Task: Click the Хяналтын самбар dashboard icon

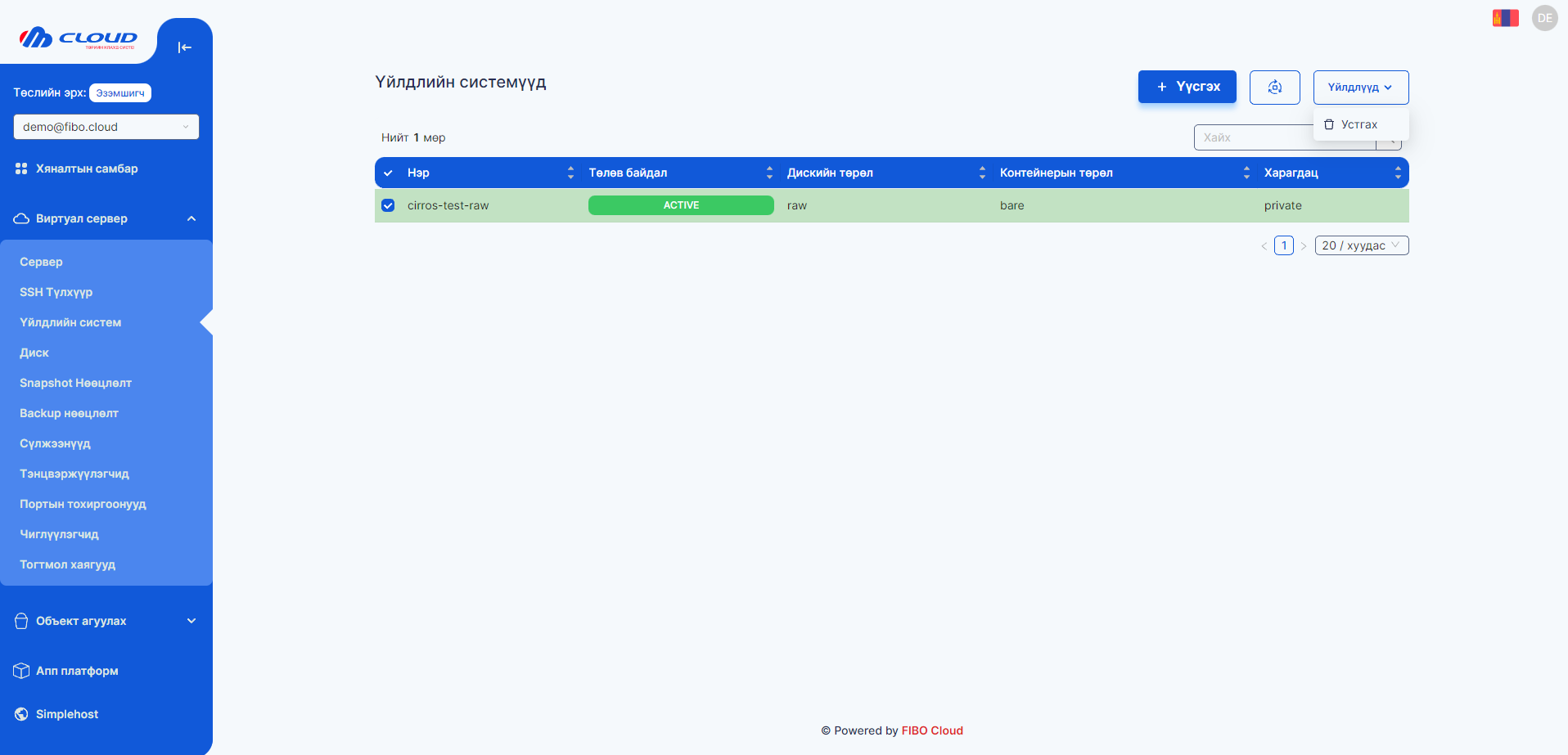Action: coord(21,169)
